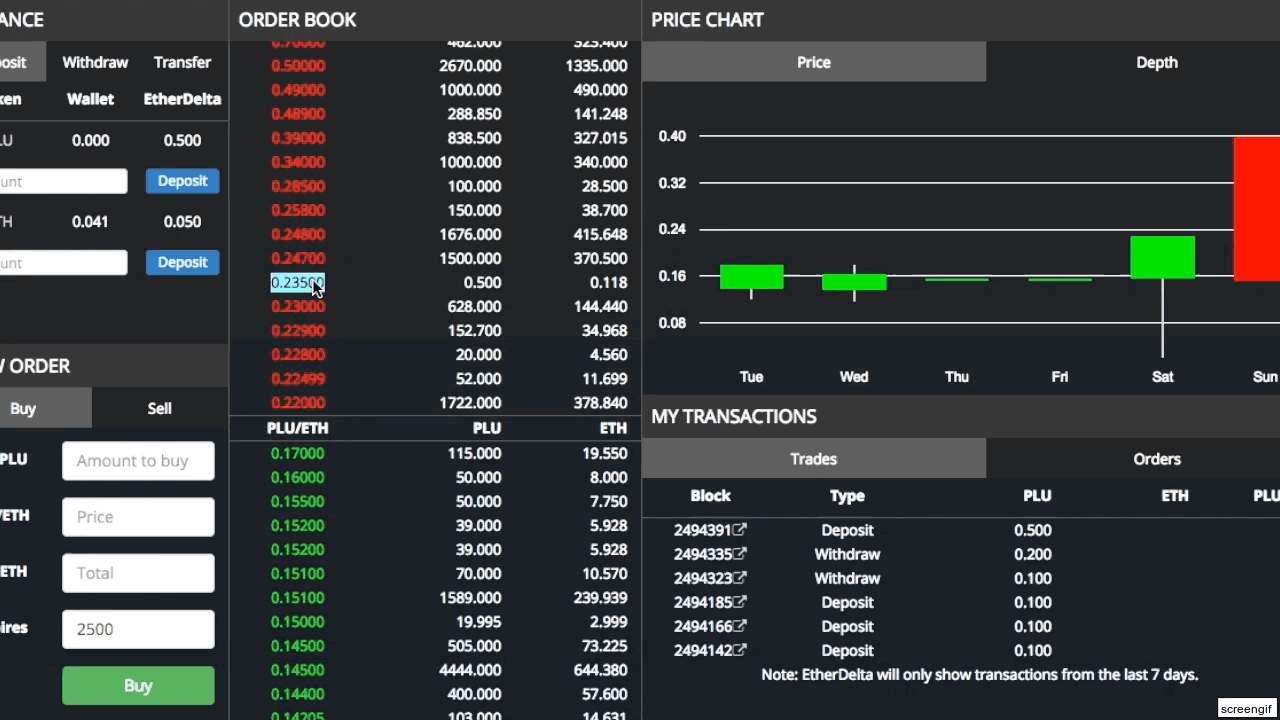1280x720 pixels.
Task: Click the Tuesday green candlestick in chart
Action: 752,277
